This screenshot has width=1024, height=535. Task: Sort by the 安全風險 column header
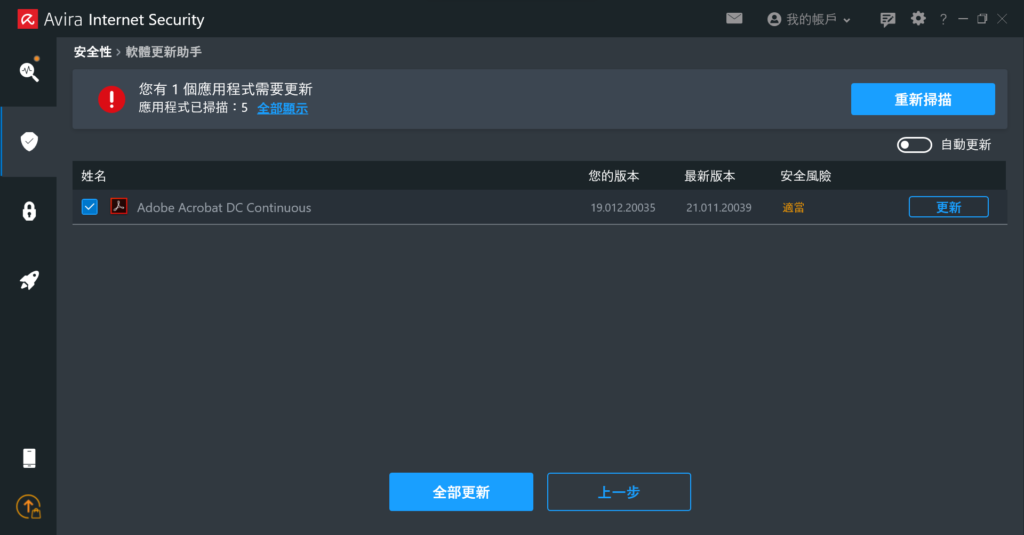(806, 176)
